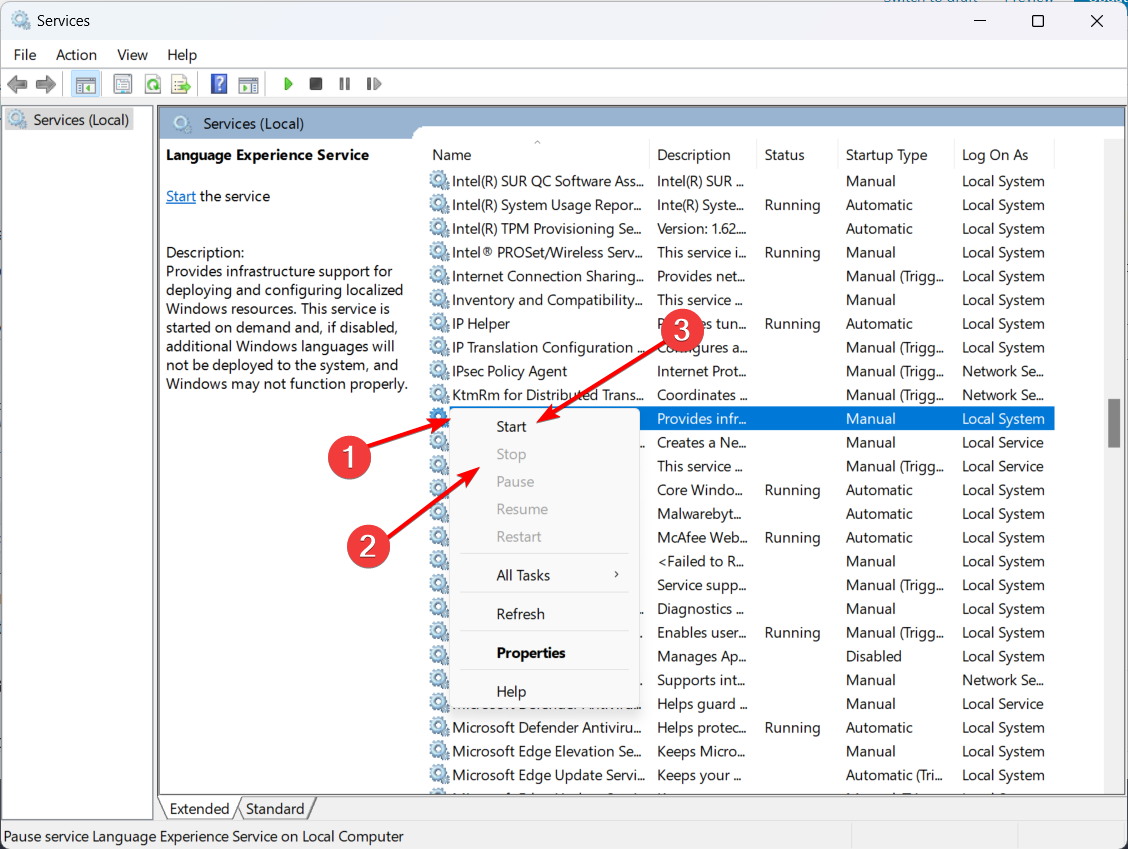The width and height of the screenshot is (1128, 849).
Task: Click the Back arrow in toolbar
Action: point(17,84)
